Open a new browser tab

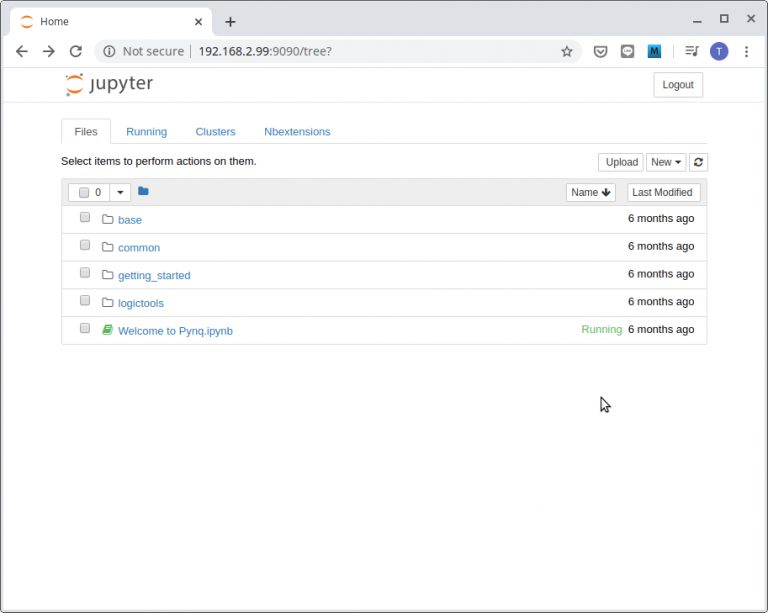[230, 21]
